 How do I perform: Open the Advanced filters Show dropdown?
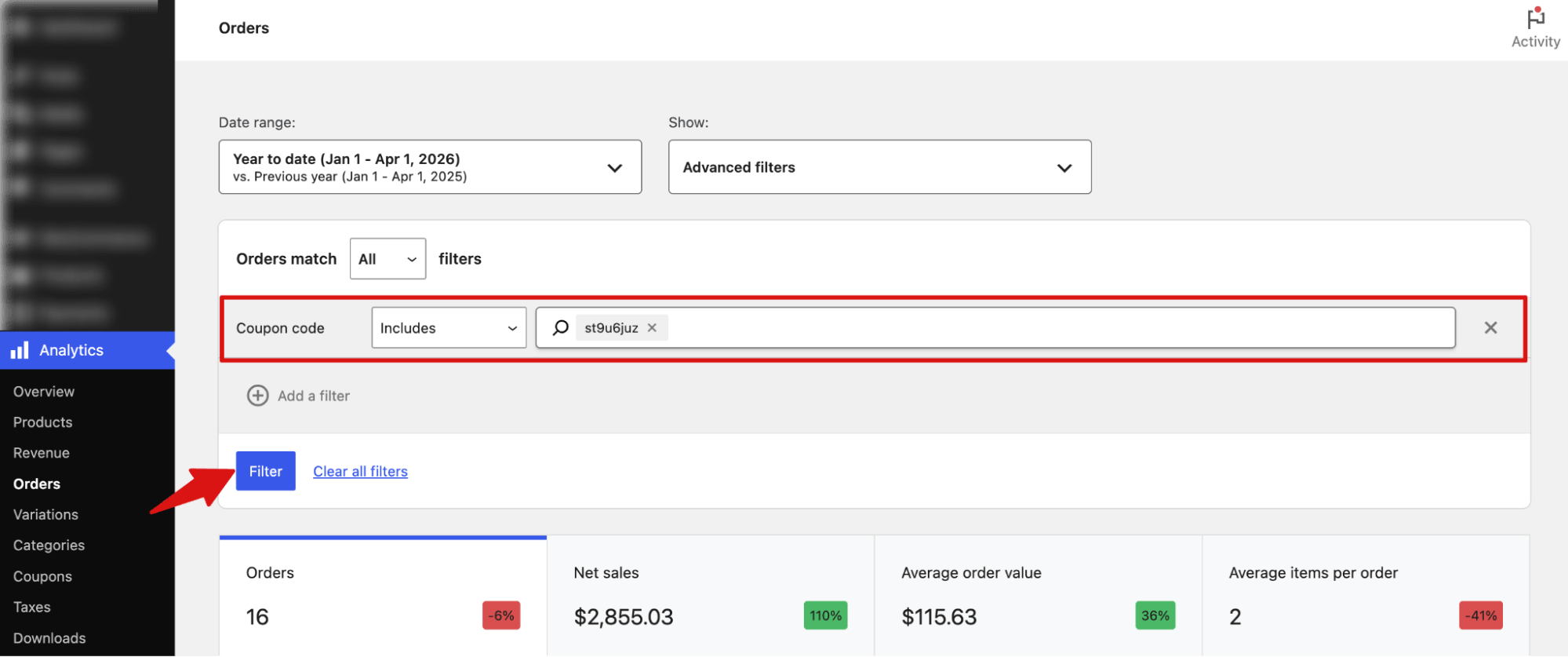[879, 167]
